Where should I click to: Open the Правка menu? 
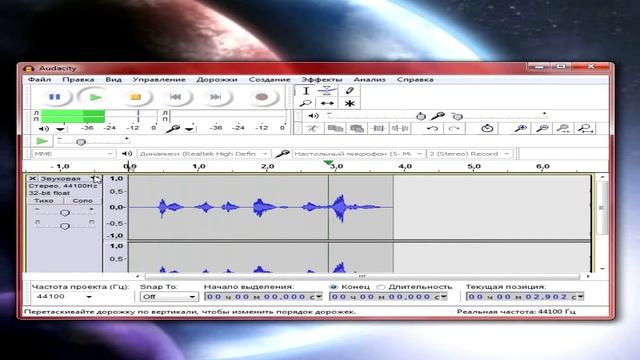pos(78,80)
